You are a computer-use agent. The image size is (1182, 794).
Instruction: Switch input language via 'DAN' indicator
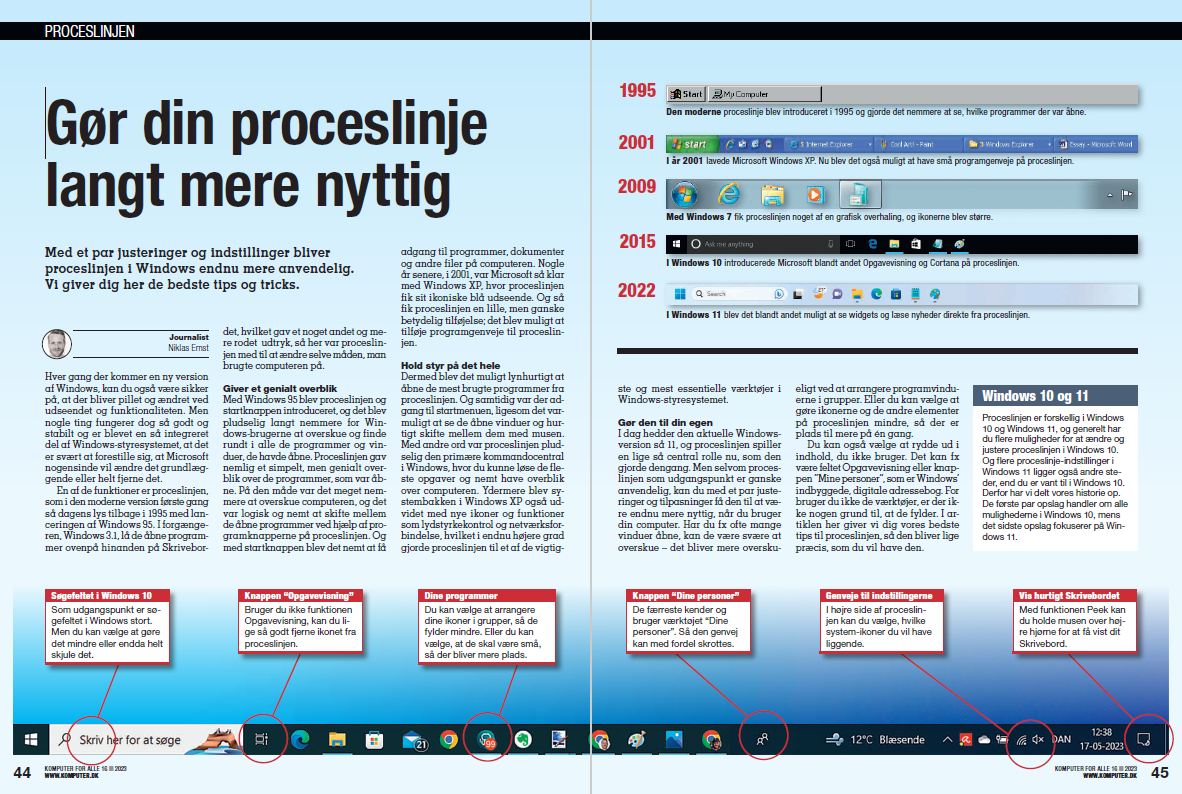click(1061, 740)
